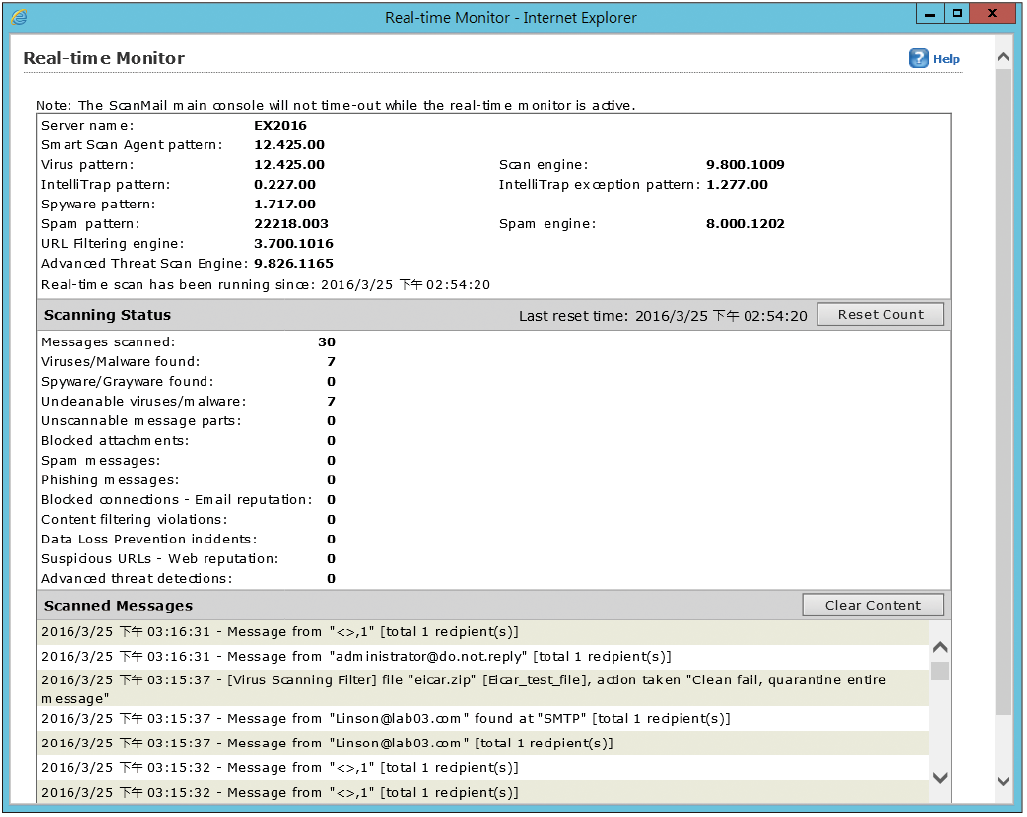Click the Spyware/Grayware found label
Screen dimensions: 1027x817
tap(127, 382)
